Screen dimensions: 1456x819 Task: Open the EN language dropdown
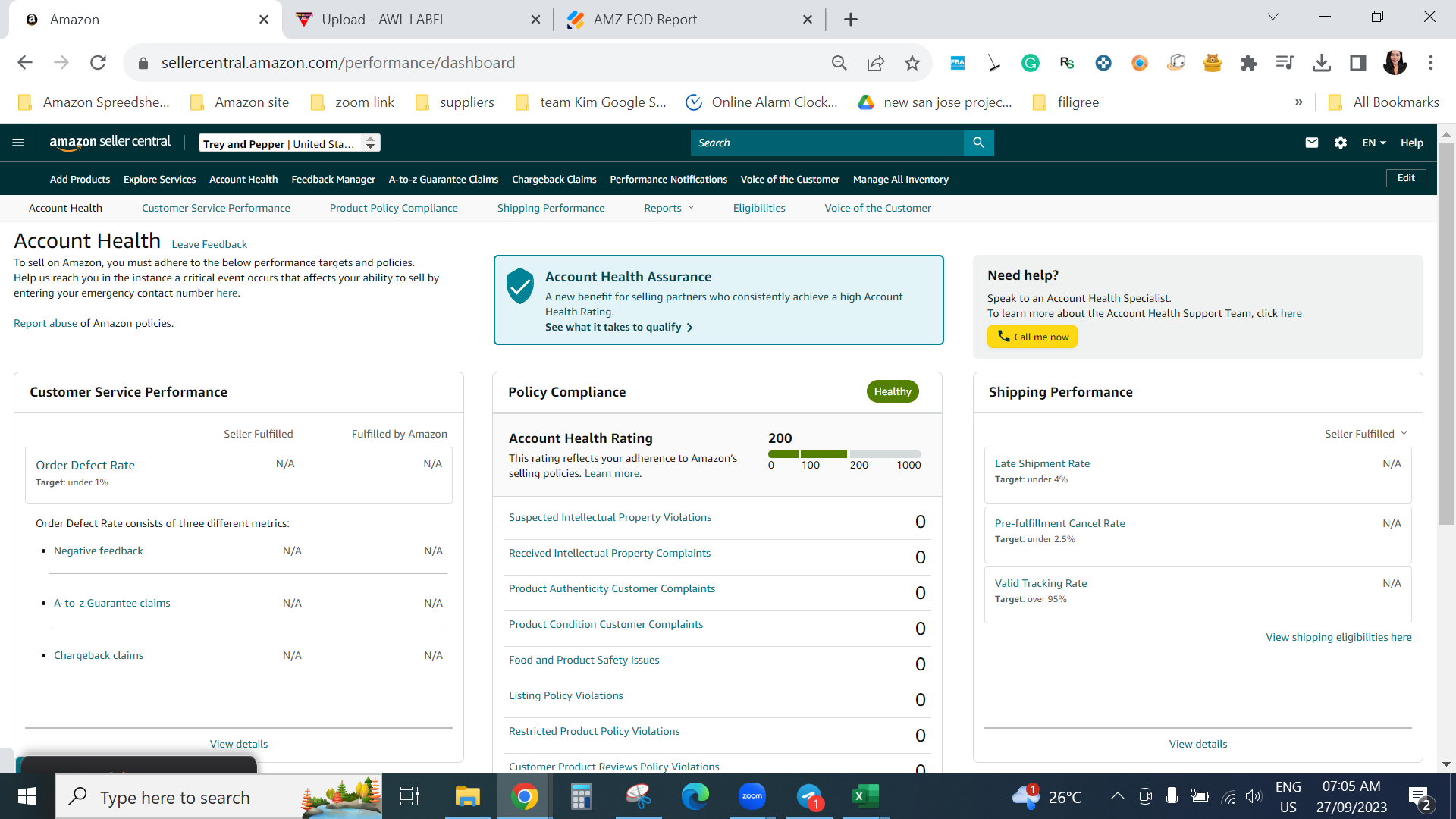click(x=1374, y=143)
